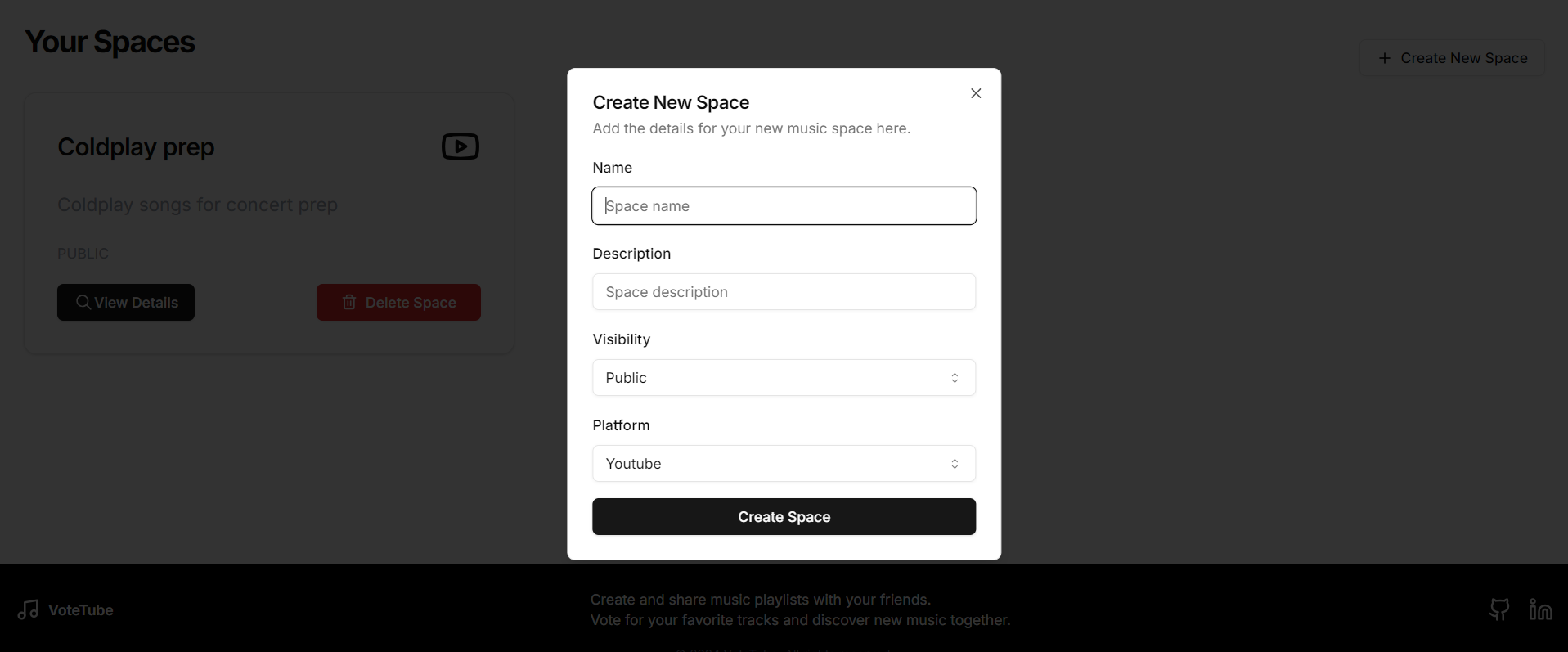Screen dimensions: 1568x652
Task: Click the chevron arrows on Visibility selector
Action: tap(955, 378)
